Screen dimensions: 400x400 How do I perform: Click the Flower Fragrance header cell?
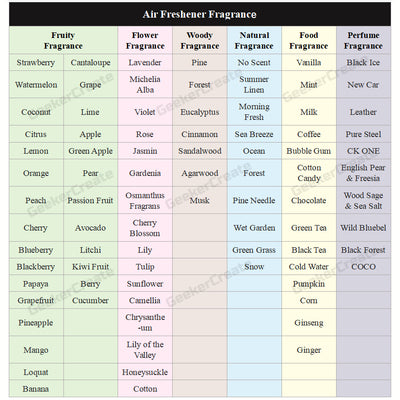tap(145, 40)
